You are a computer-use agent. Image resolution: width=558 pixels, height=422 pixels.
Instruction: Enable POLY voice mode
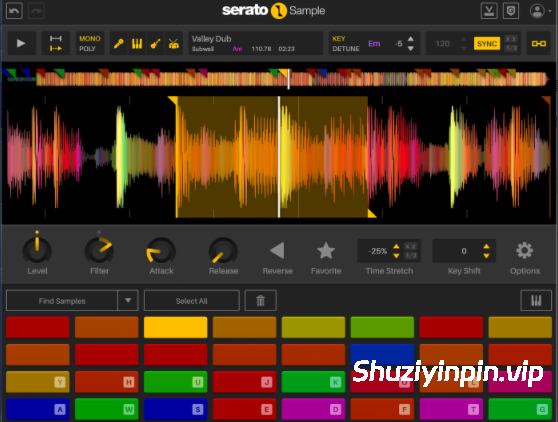point(87,49)
